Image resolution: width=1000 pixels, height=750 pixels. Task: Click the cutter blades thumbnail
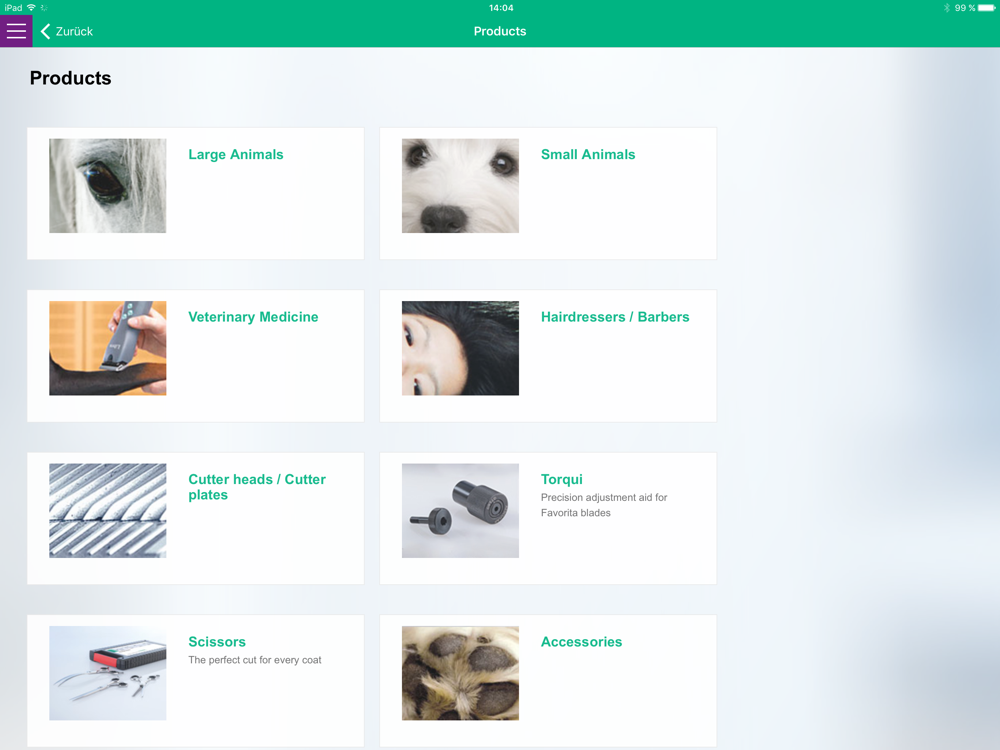click(x=108, y=511)
